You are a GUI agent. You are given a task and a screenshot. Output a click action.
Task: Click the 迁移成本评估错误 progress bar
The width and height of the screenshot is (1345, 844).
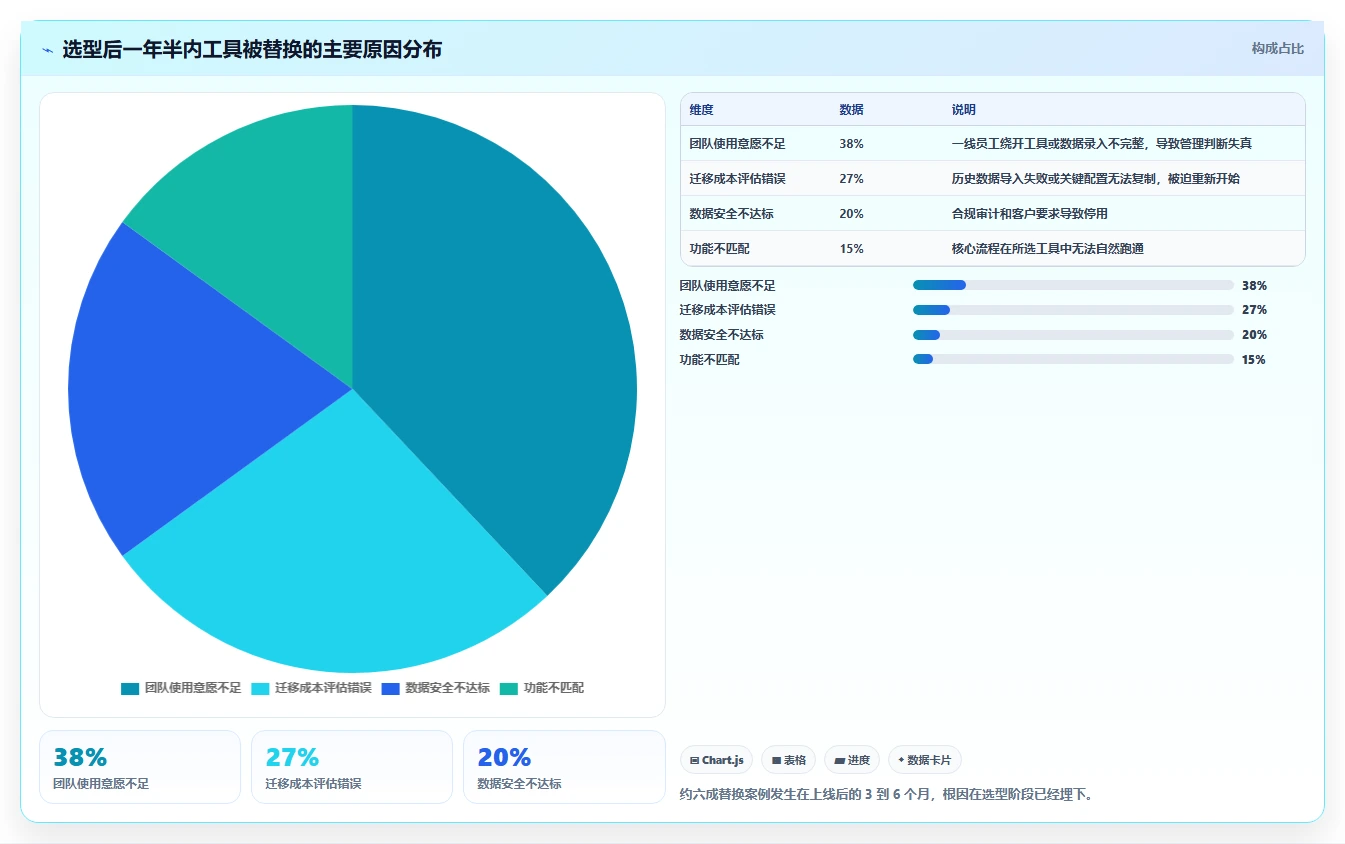1073,310
